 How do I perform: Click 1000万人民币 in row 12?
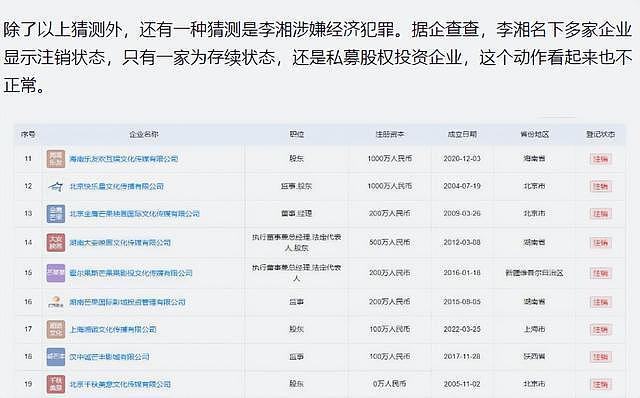pyautogui.click(x=390, y=186)
